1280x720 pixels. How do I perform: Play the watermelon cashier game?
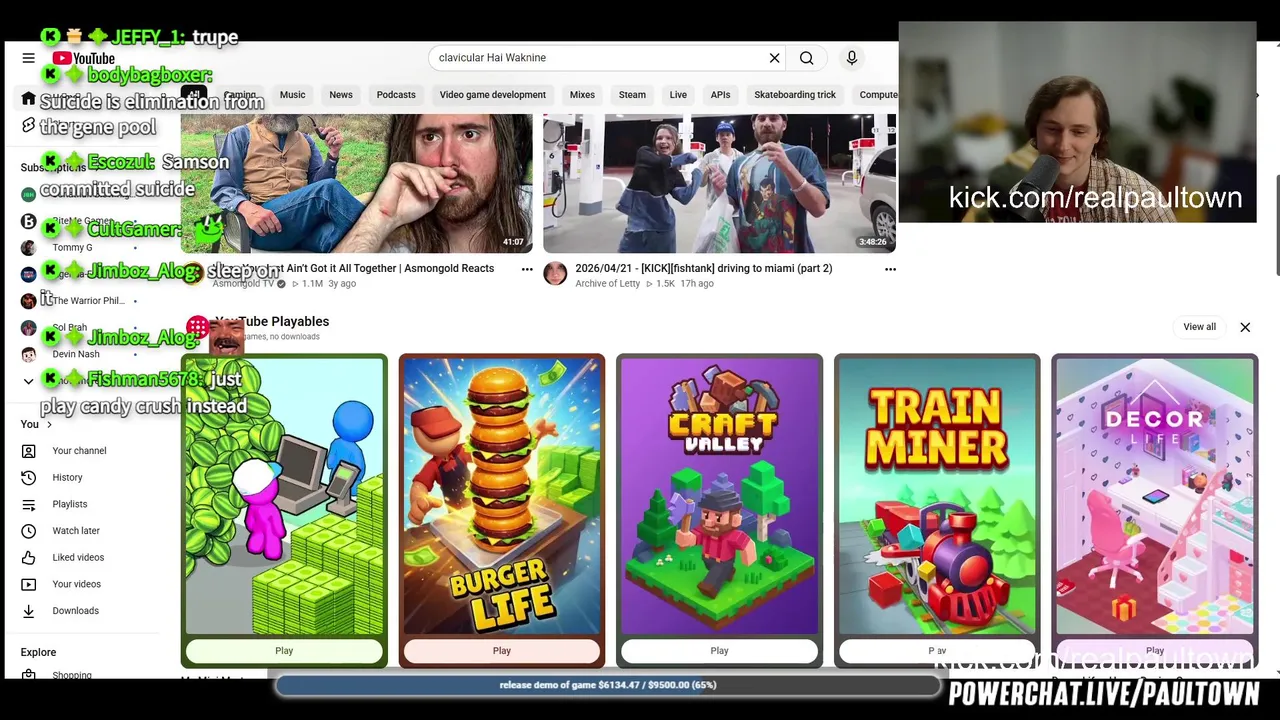284,651
